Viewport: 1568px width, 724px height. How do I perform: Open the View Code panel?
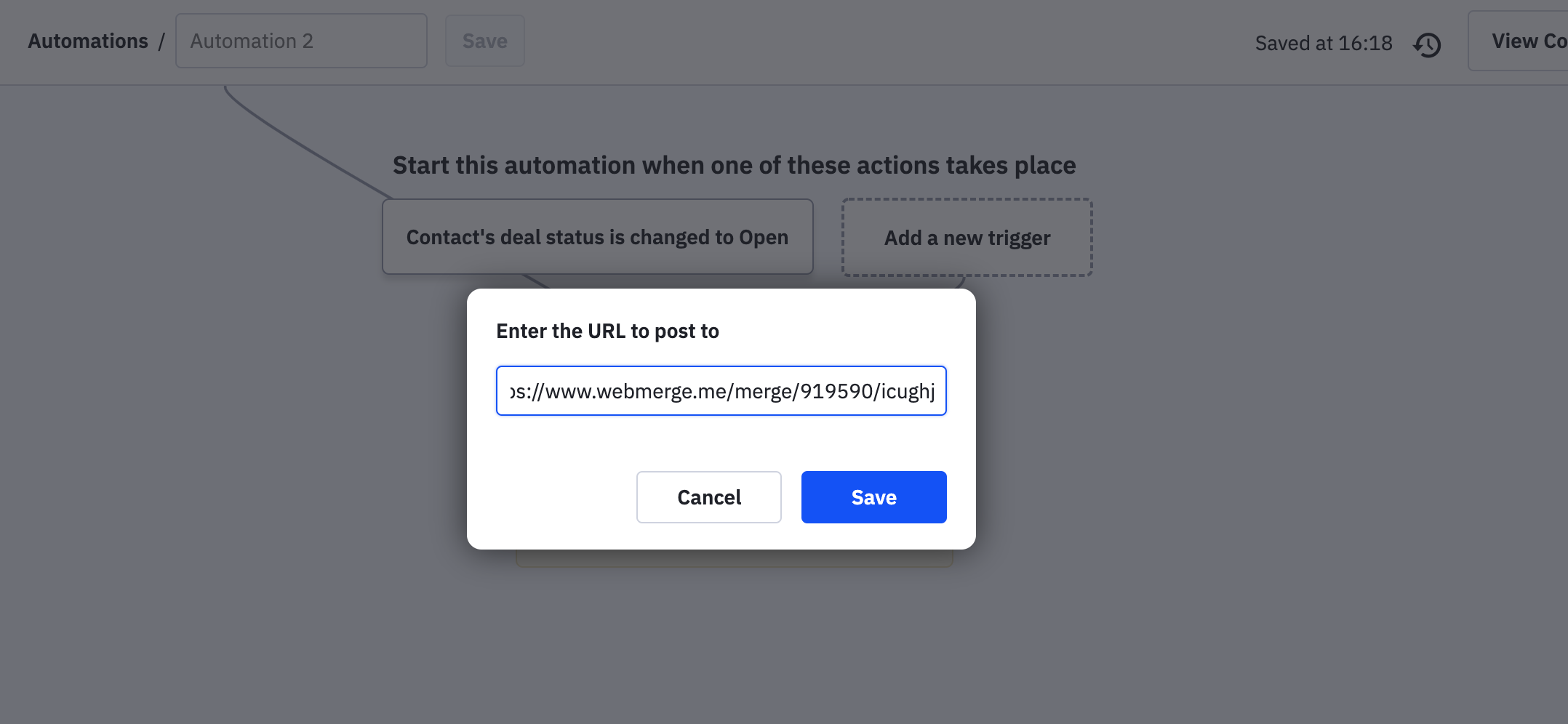tap(1526, 41)
